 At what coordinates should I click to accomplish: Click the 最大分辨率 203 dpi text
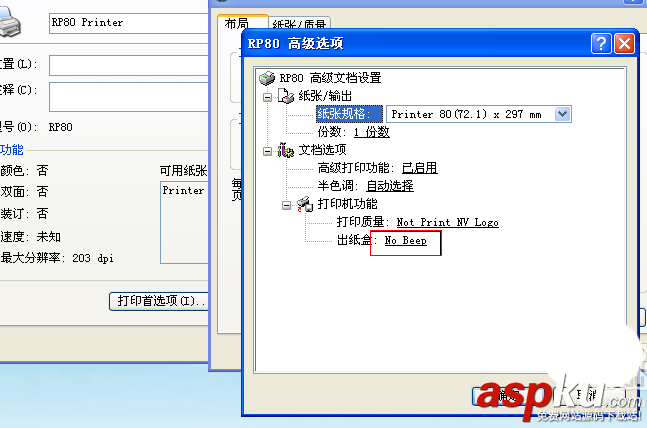(x=57, y=258)
